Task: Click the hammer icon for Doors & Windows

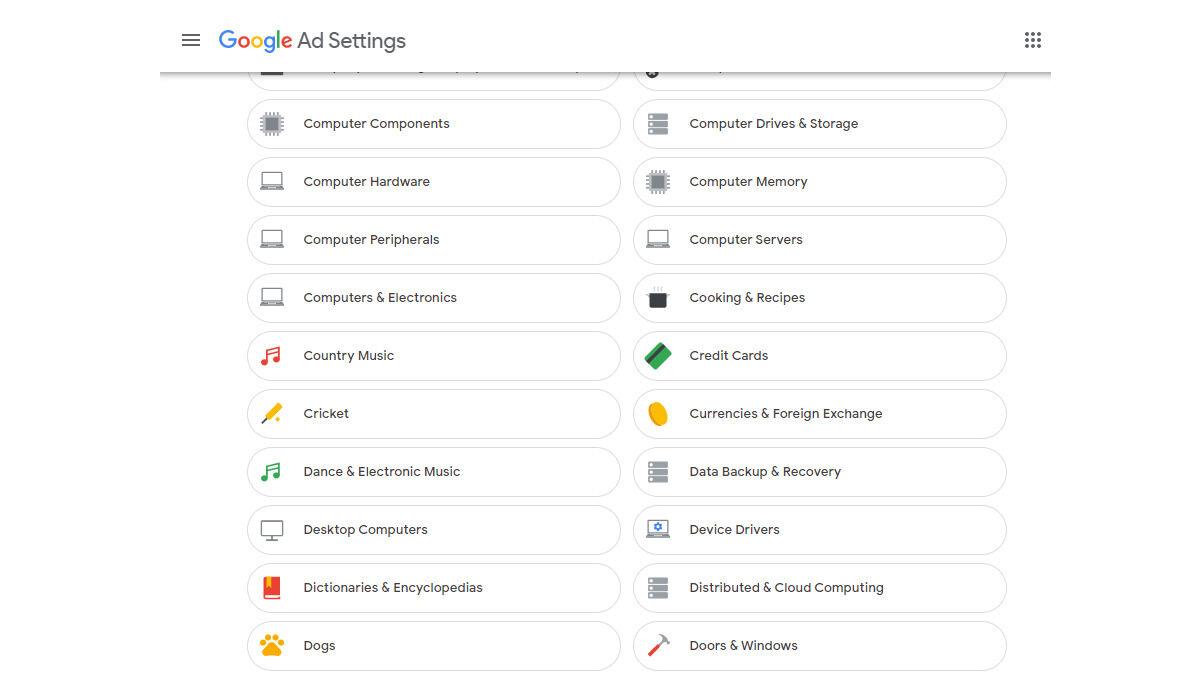Action: (658, 646)
